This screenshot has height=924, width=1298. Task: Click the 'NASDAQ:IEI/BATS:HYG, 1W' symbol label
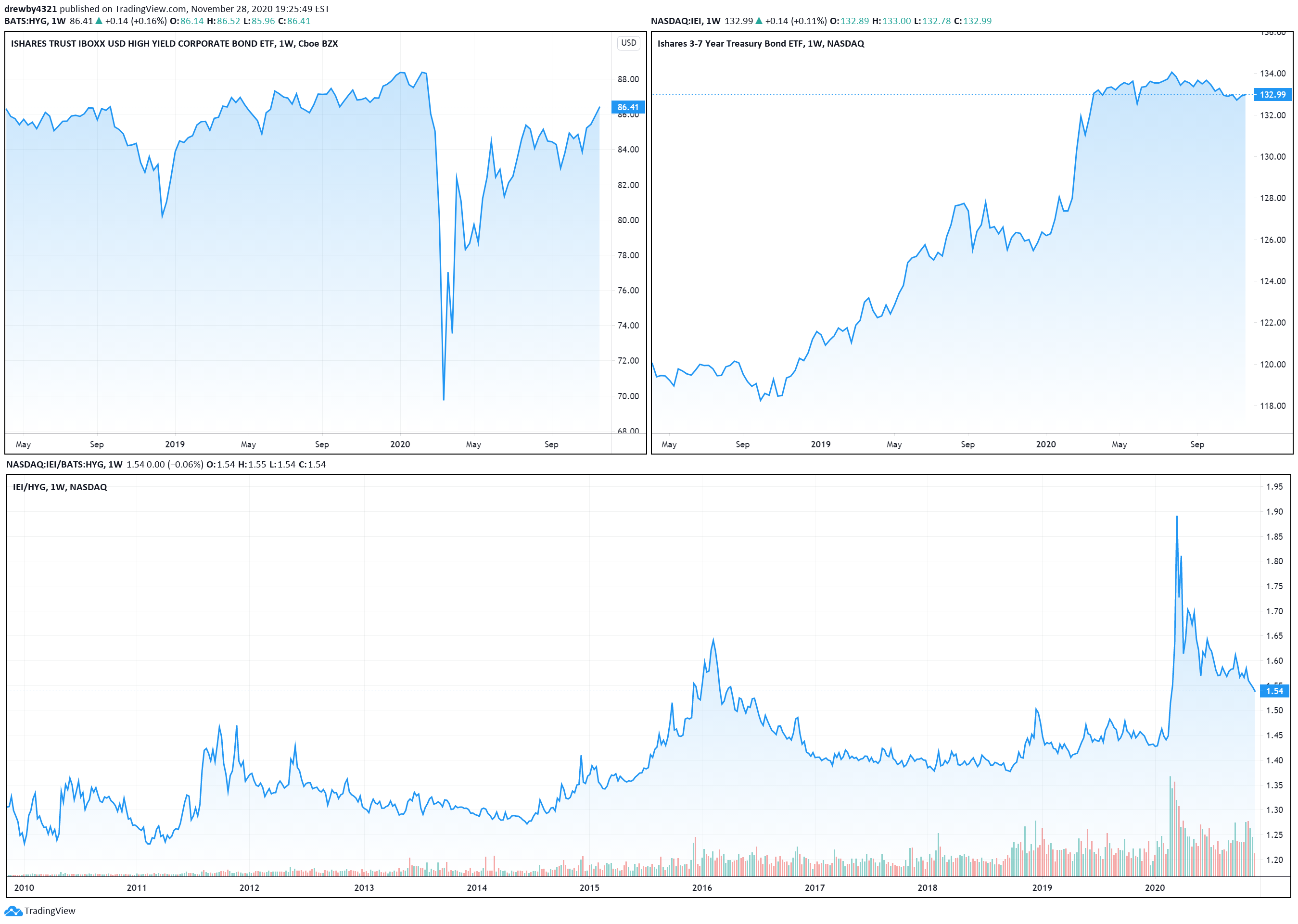64,464
